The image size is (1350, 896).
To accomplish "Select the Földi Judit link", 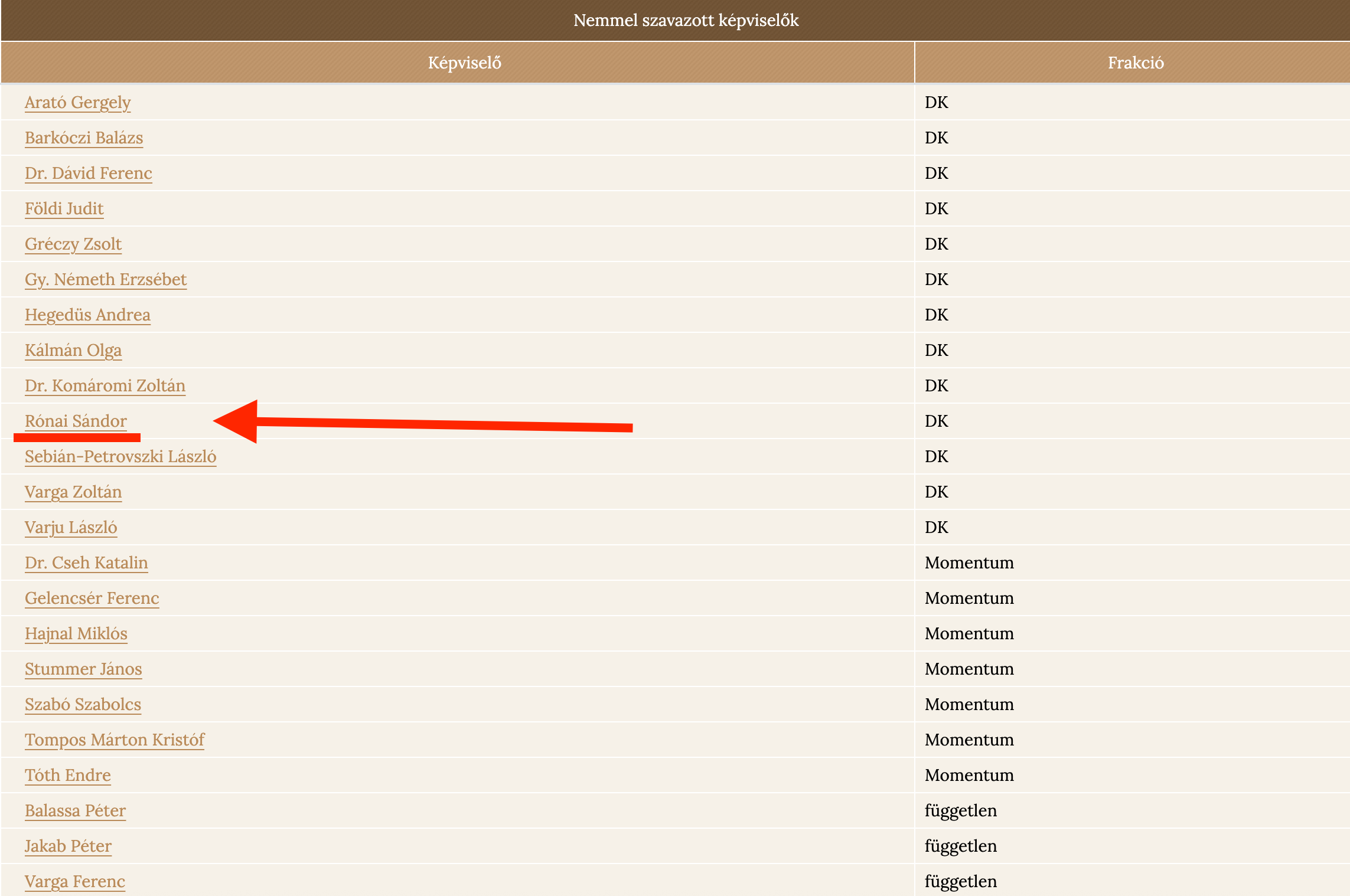I will [64, 209].
